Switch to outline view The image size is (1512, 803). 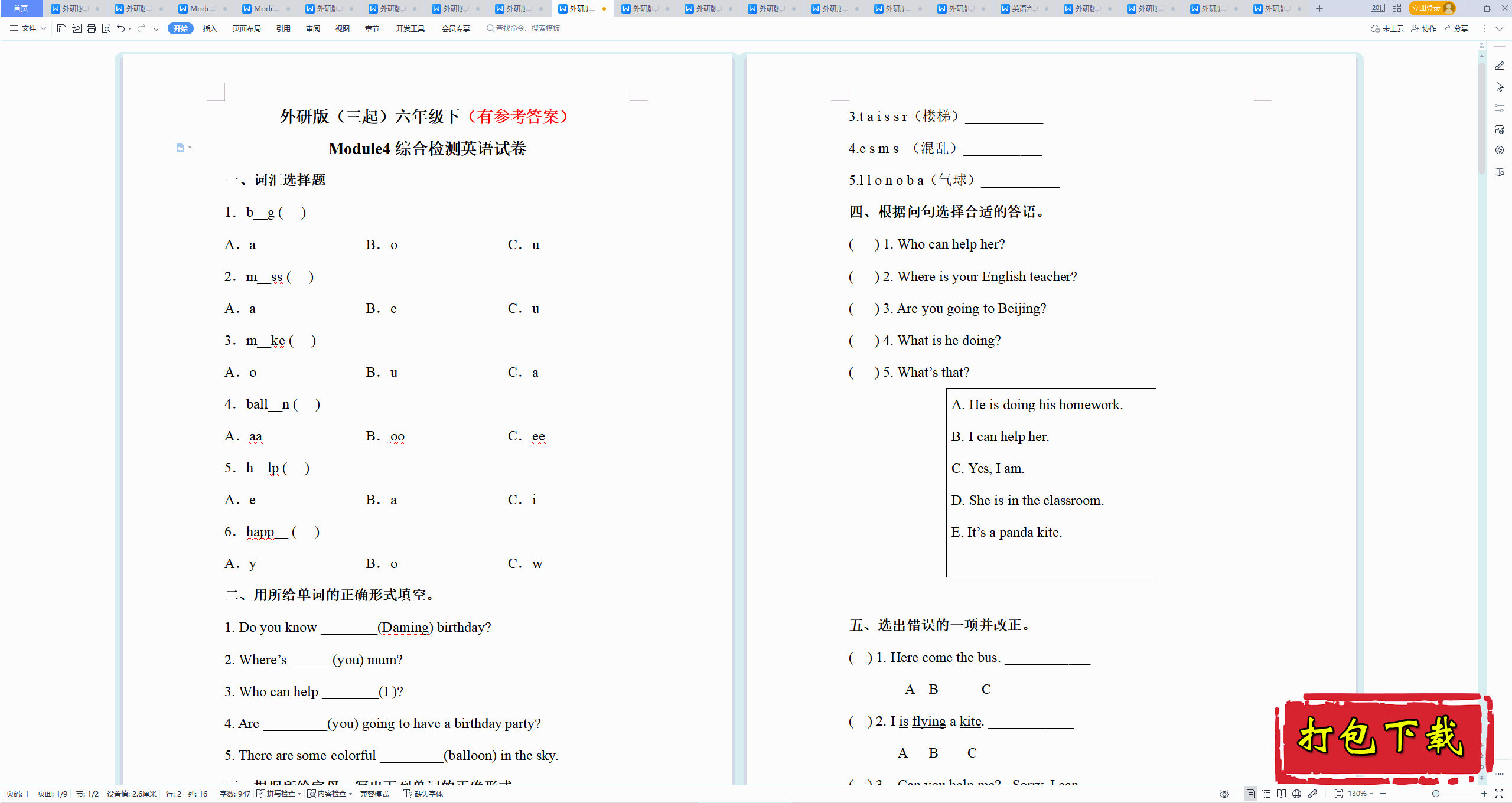pyautogui.click(x=1266, y=794)
